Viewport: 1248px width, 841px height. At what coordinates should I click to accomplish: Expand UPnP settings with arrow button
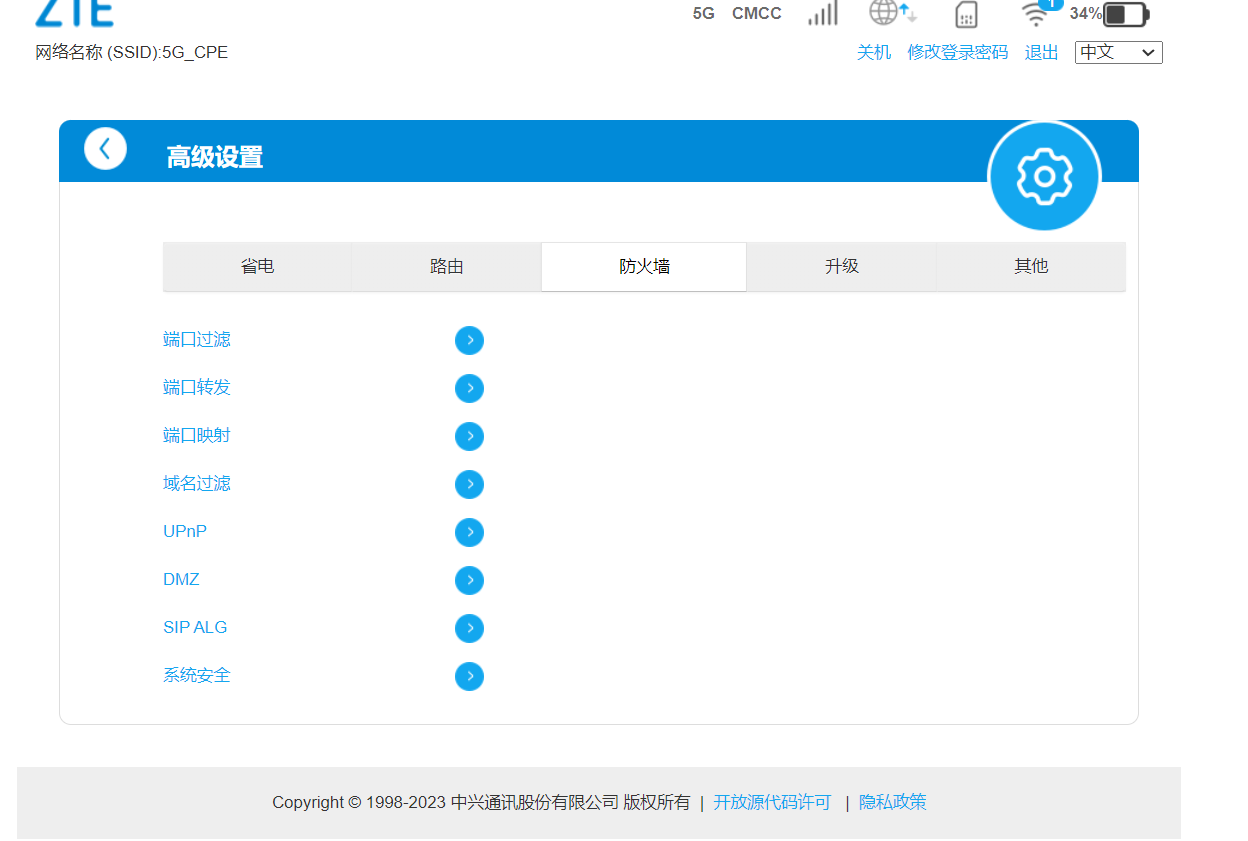pos(469,533)
